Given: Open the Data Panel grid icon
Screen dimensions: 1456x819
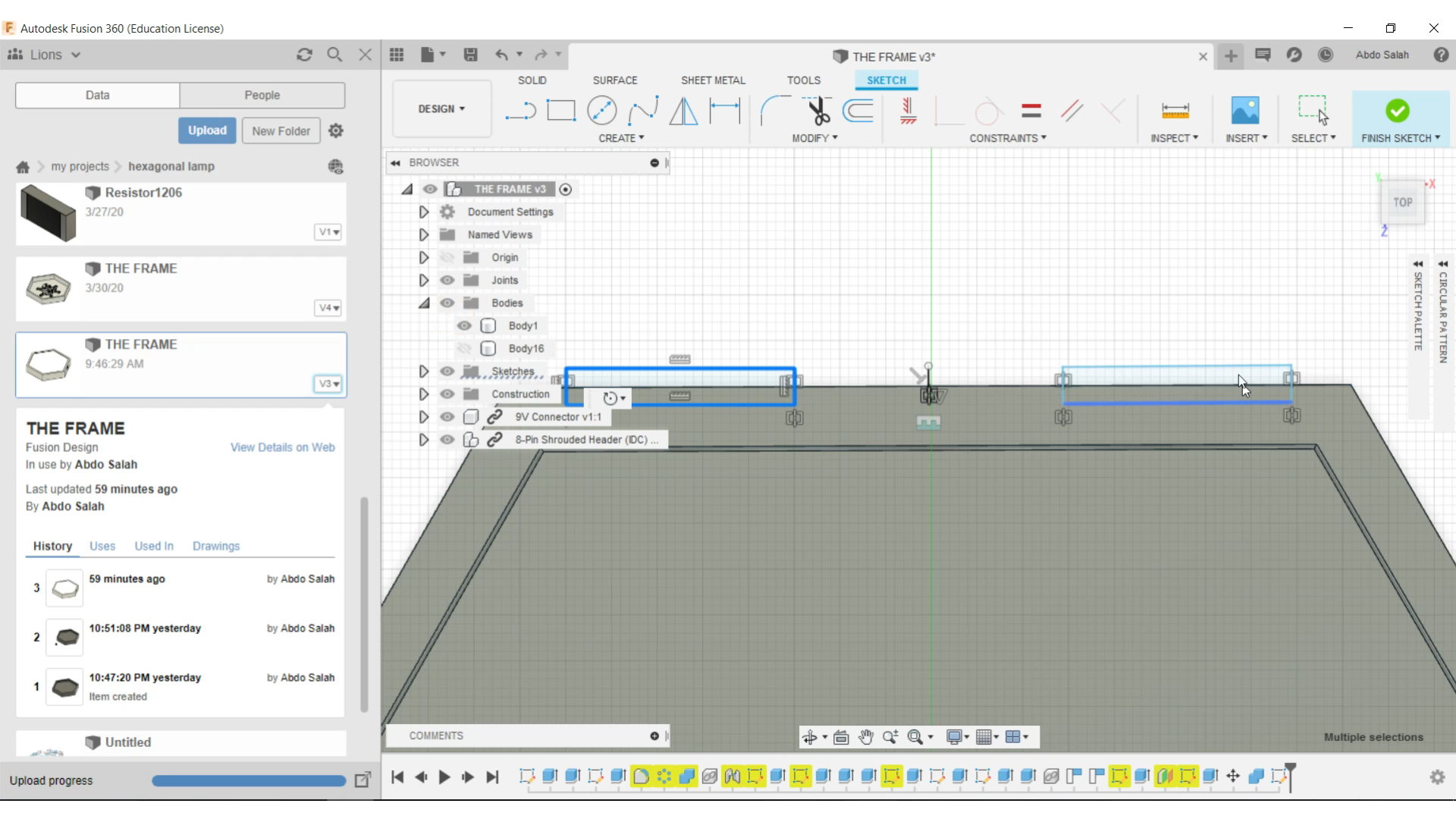Looking at the screenshot, I should pyautogui.click(x=397, y=55).
